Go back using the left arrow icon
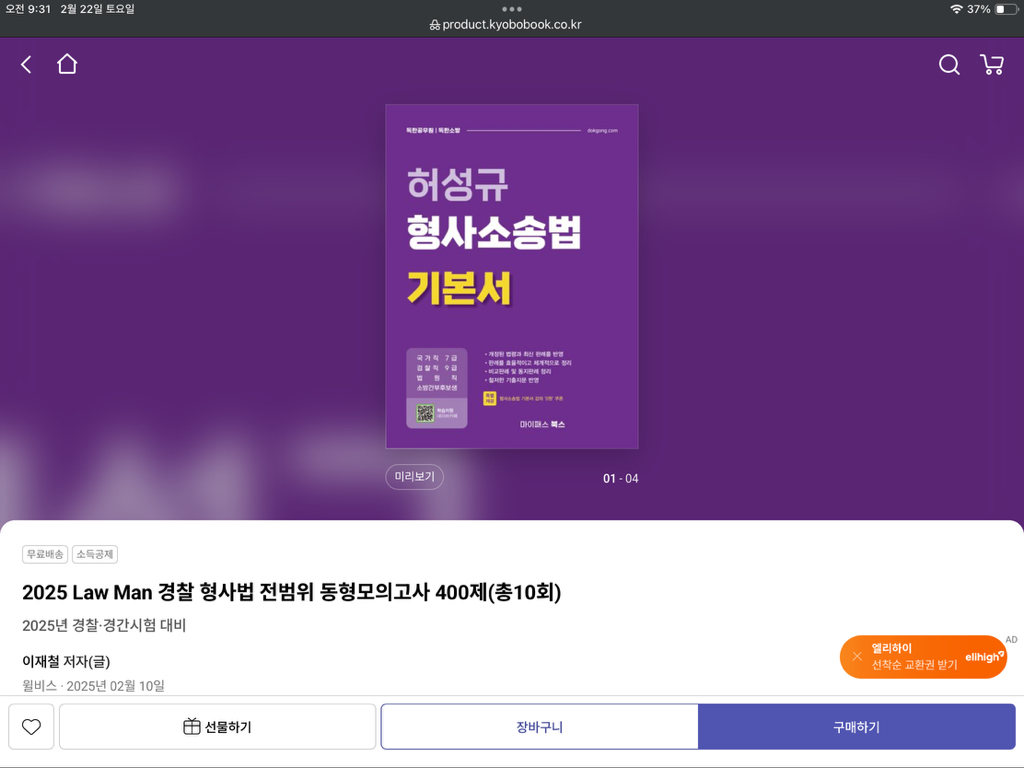Image resolution: width=1024 pixels, height=768 pixels. click(26, 65)
